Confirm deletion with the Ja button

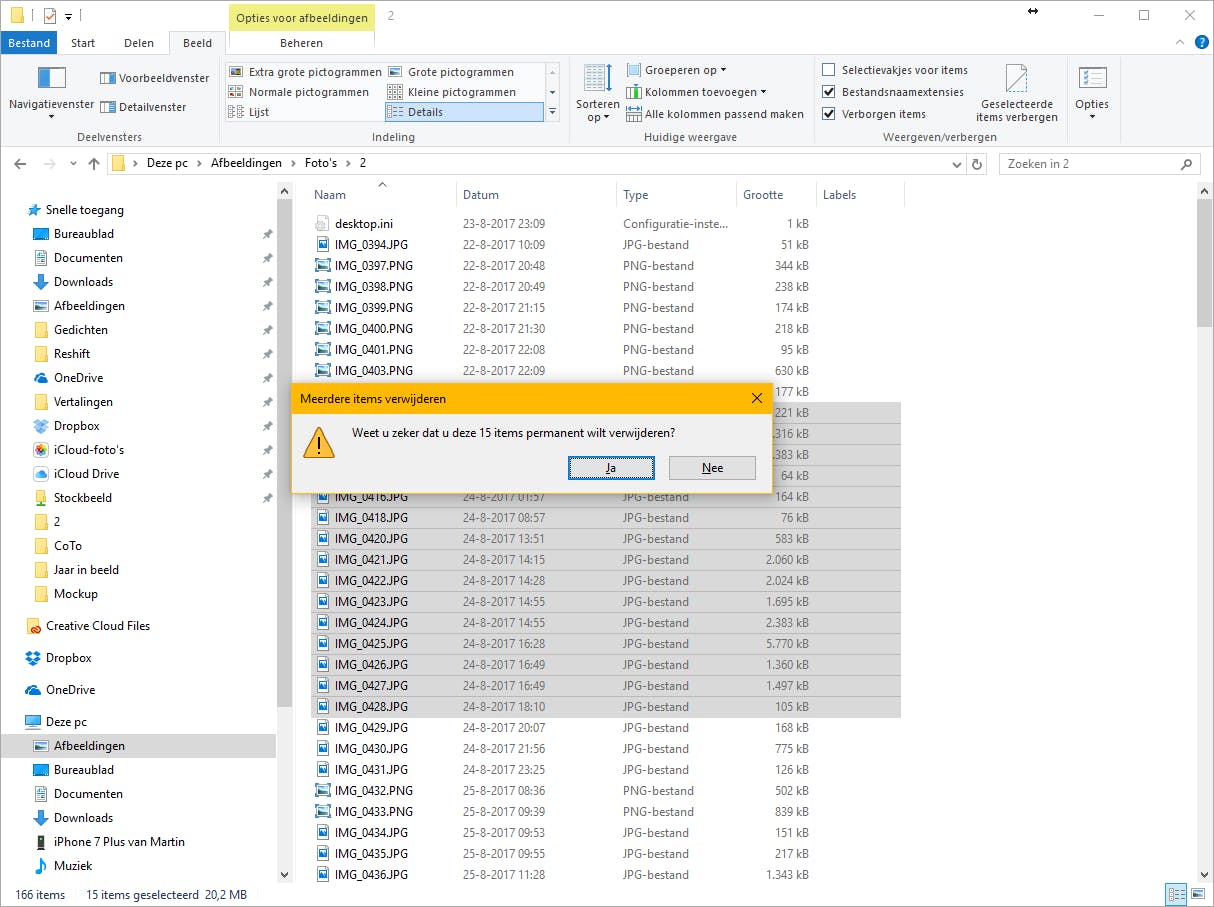[611, 468]
